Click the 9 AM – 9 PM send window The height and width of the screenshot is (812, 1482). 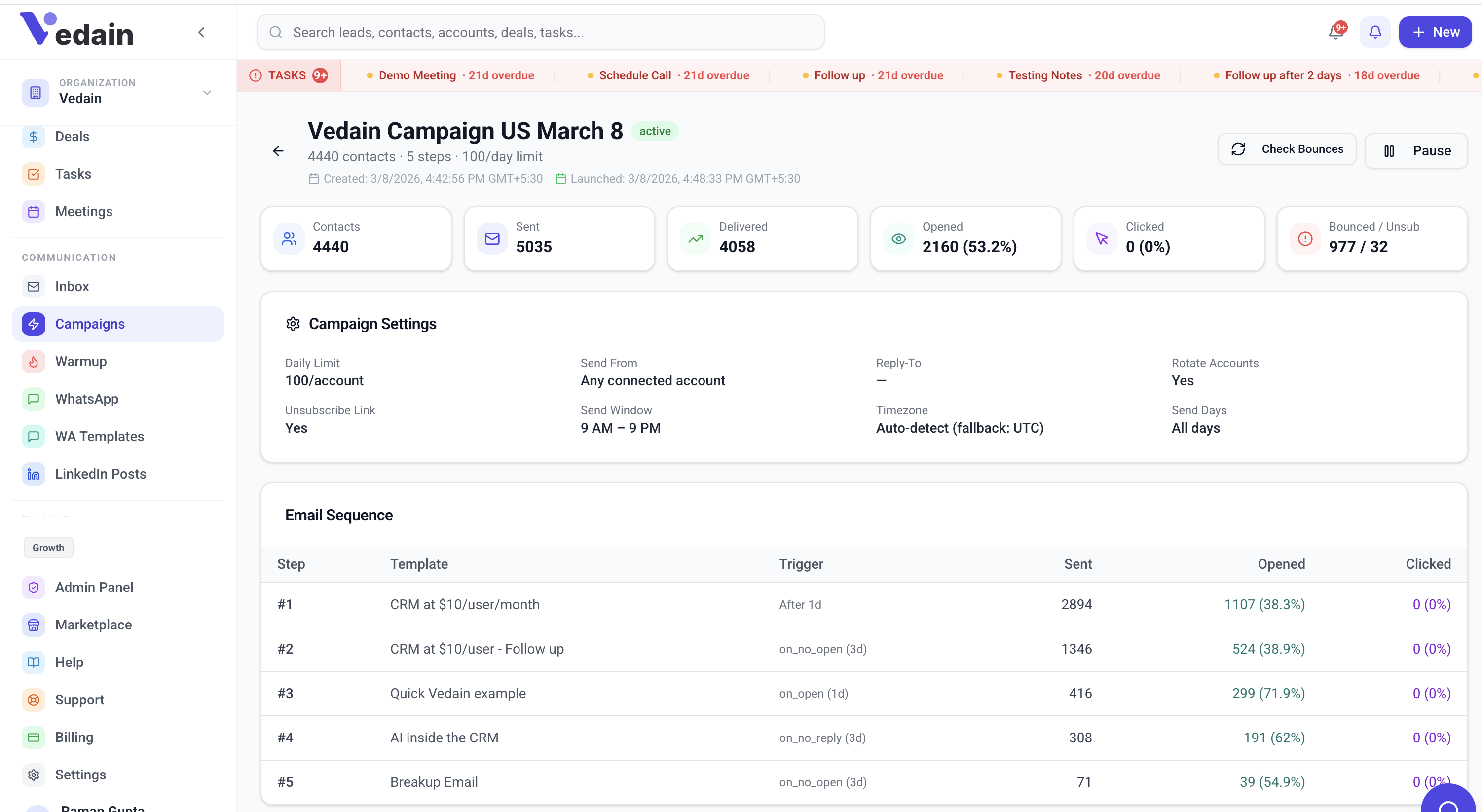621,428
